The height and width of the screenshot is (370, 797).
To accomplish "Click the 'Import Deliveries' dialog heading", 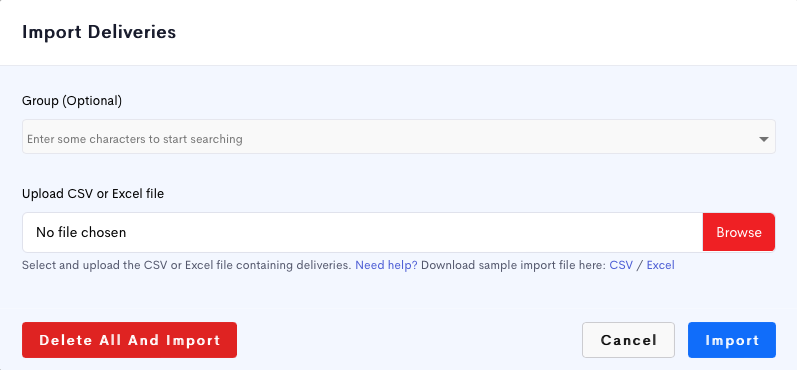I will click(99, 32).
